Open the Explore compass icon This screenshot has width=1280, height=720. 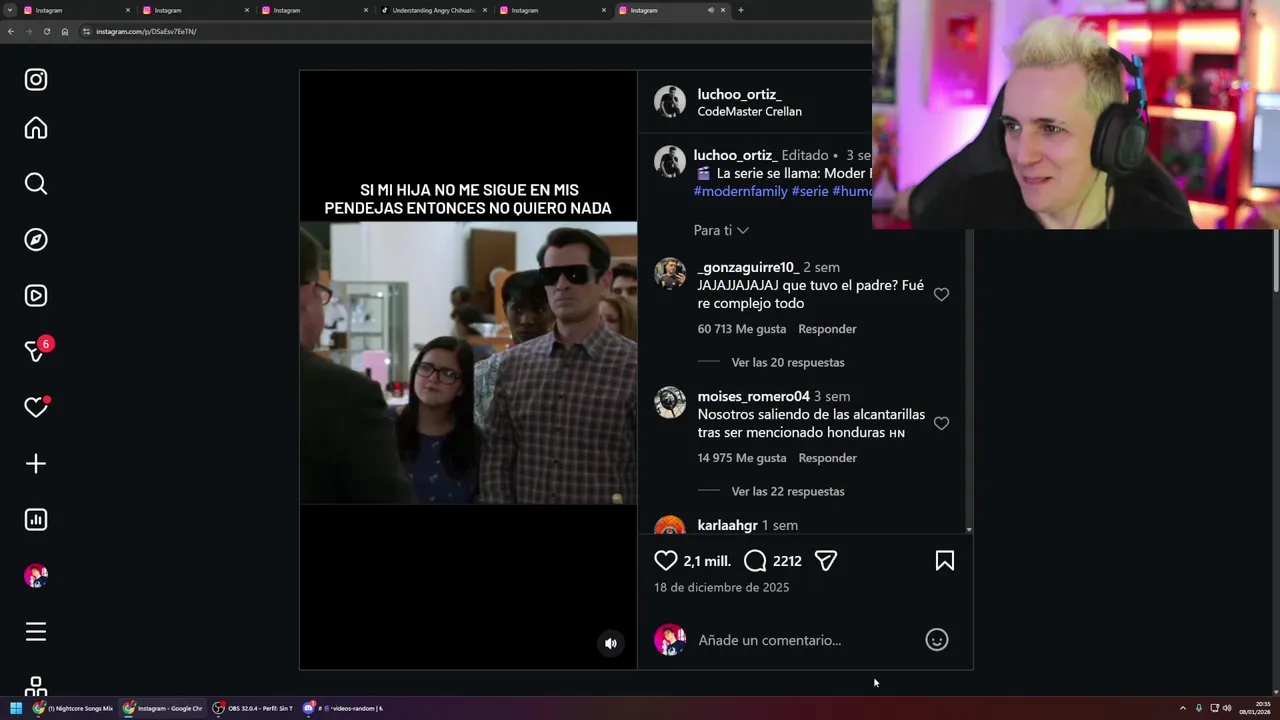click(36, 240)
